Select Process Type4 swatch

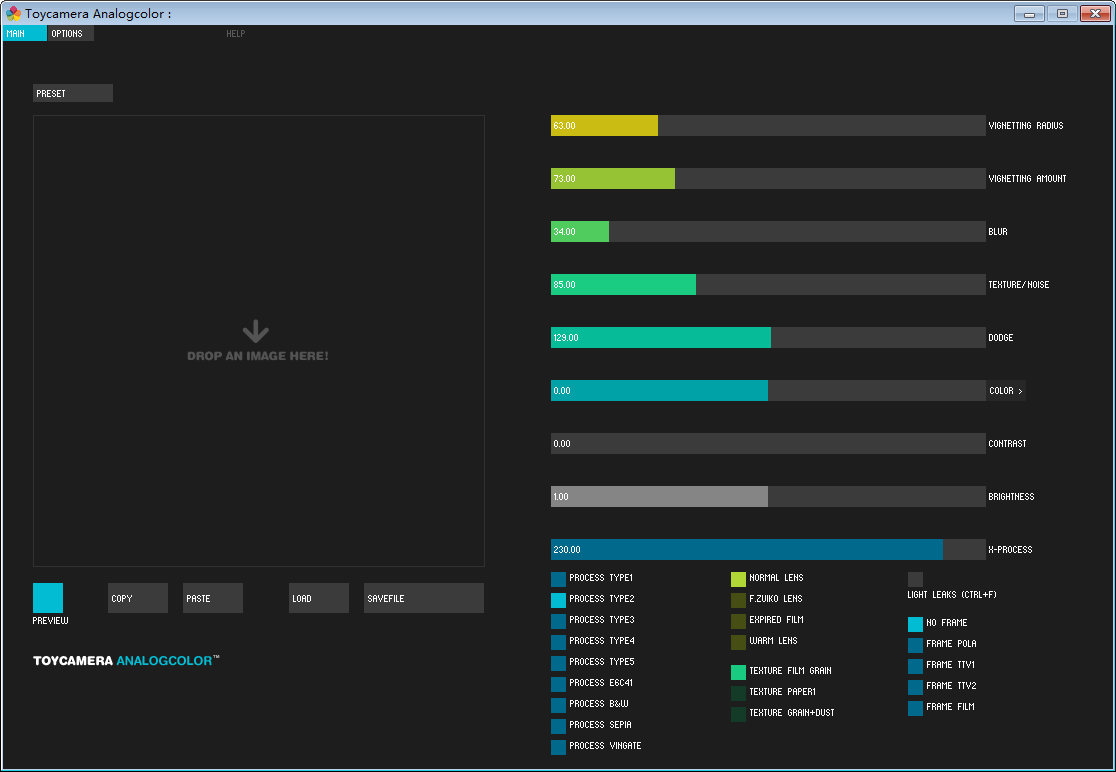point(559,642)
